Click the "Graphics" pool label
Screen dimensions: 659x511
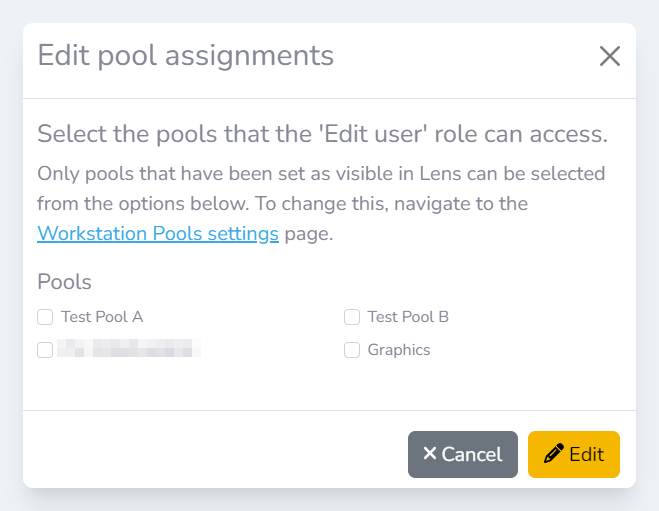point(399,350)
